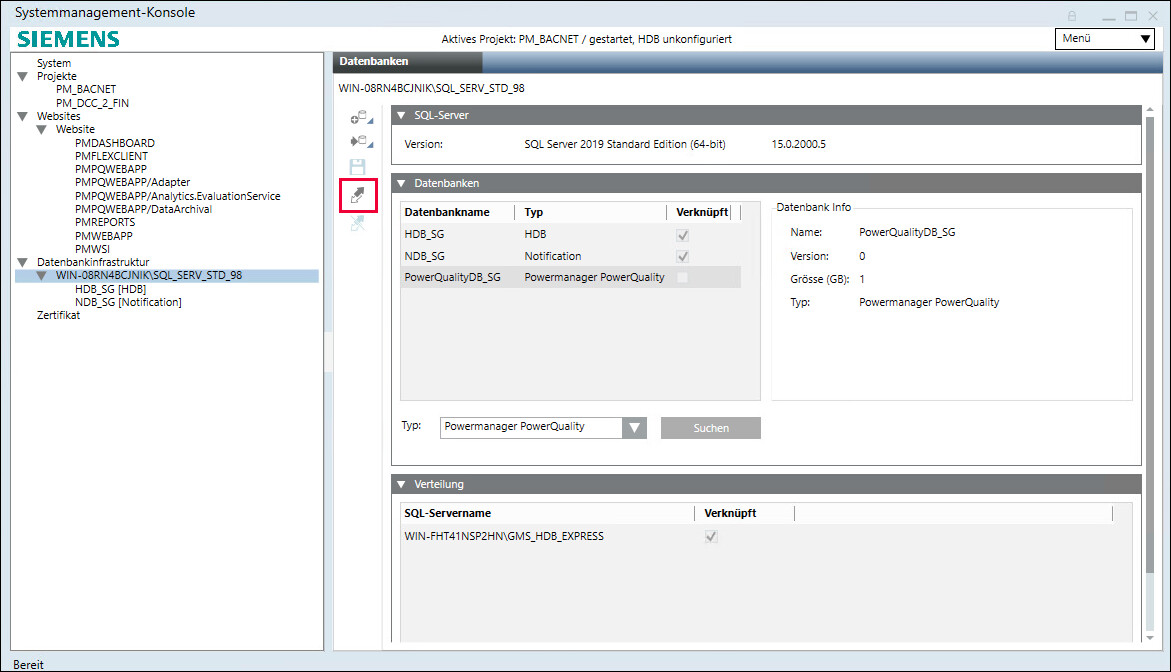Click the lock icon in title bar
Image resolution: width=1171 pixels, height=672 pixels.
coord(1072,15)
